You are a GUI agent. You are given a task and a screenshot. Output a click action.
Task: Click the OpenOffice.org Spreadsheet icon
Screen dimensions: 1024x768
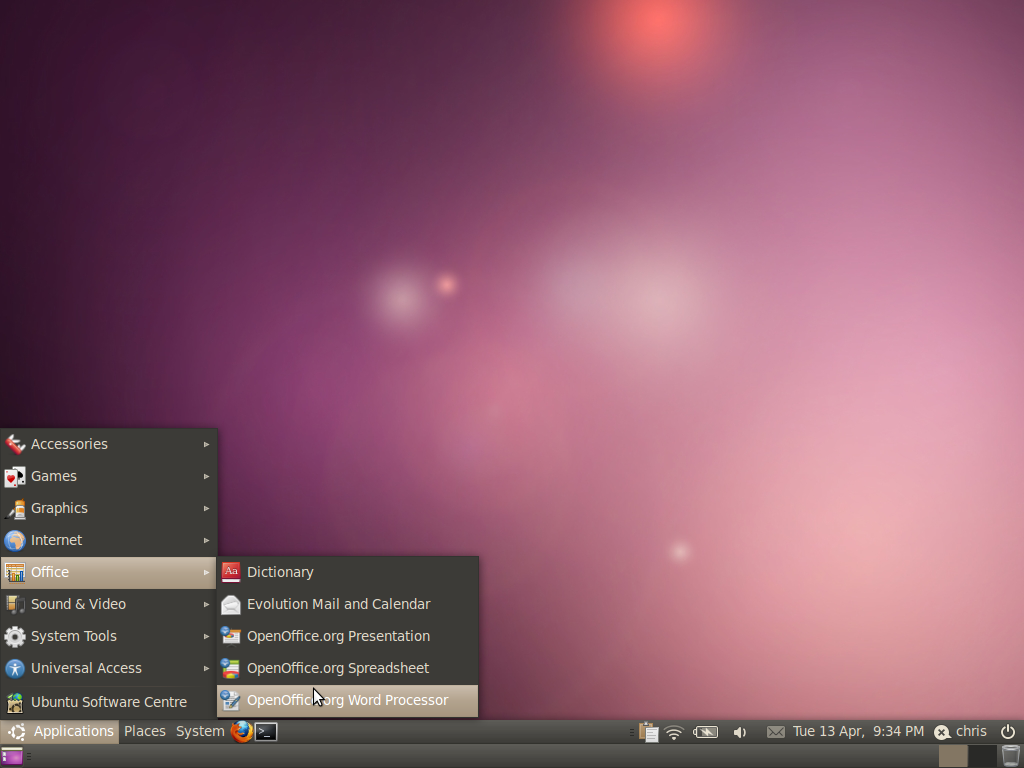point(231,668)
